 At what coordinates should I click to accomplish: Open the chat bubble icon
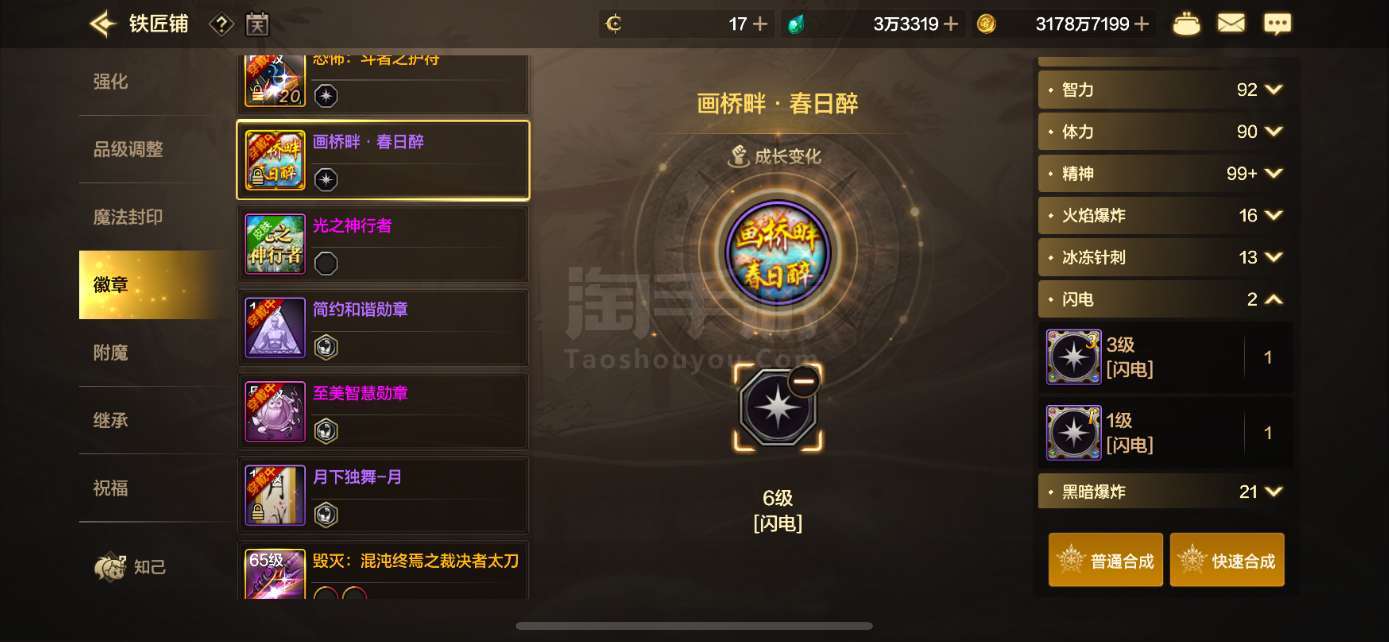click(x=1277, y=24)
